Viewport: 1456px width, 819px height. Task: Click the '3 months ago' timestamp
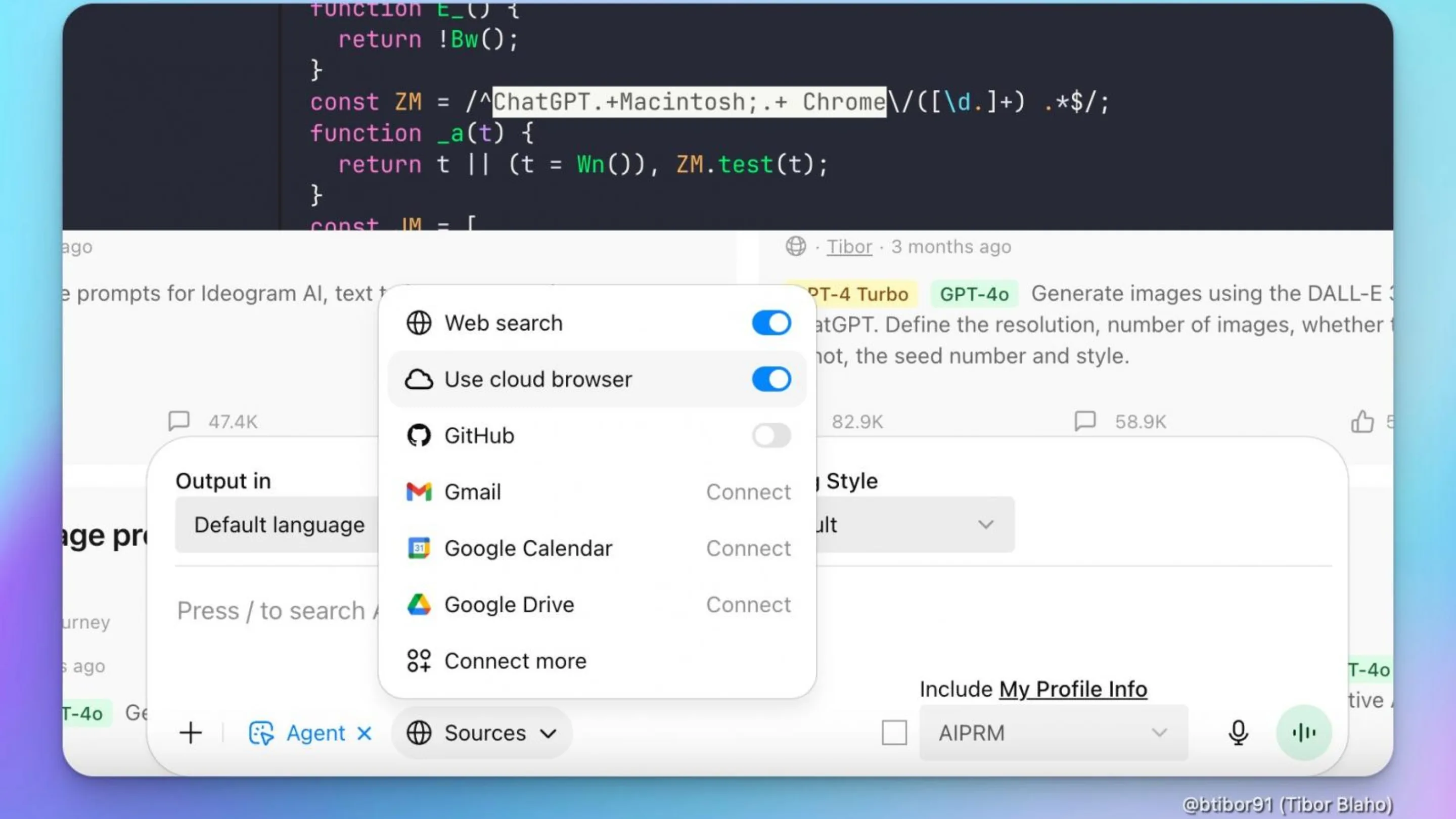pyautogui.click(x=950, y=246)
